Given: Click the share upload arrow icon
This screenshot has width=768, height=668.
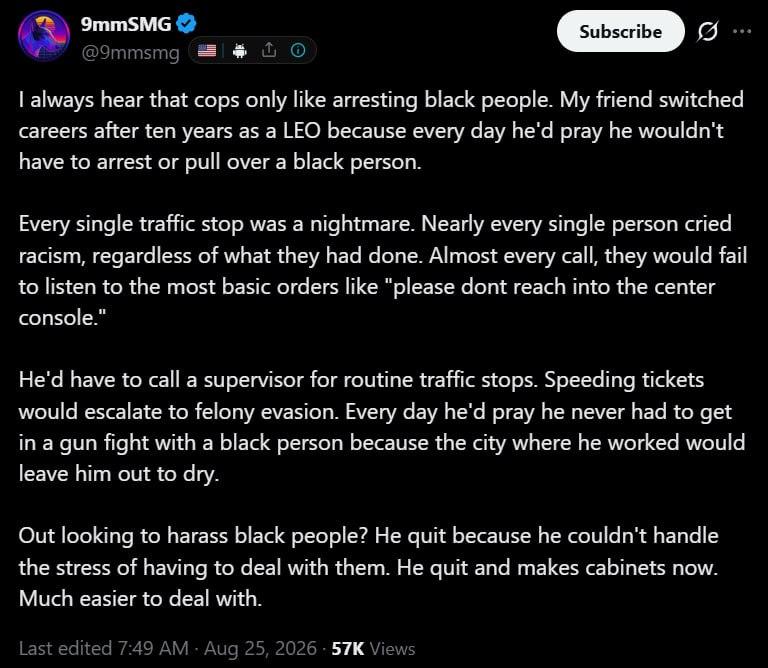Looking at the screenshot, I should tap(269, 49).
